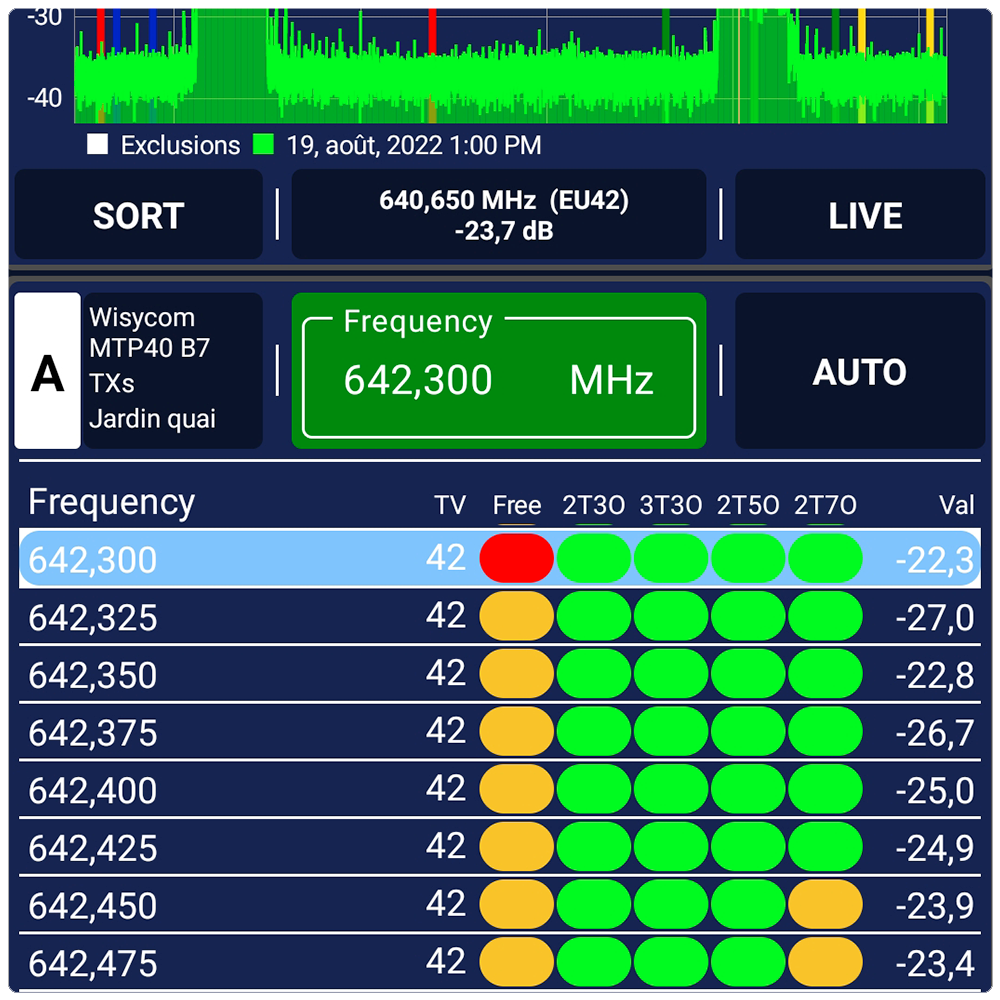This screenshot has width=1000, height=1000.
Task: Click the 2T30 column header
Action: point(594,505)
